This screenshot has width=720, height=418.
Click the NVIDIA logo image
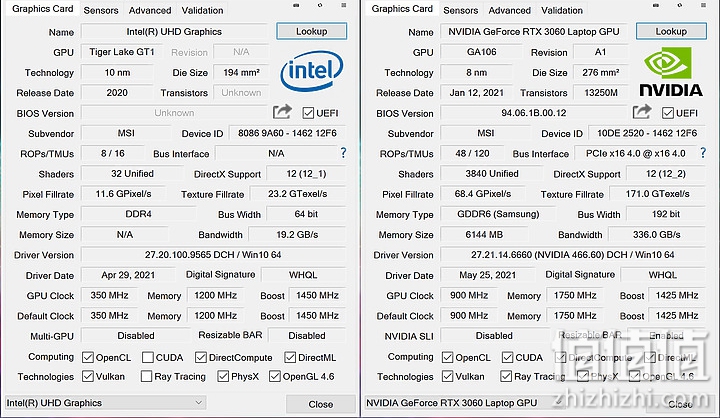coord(671,72)
